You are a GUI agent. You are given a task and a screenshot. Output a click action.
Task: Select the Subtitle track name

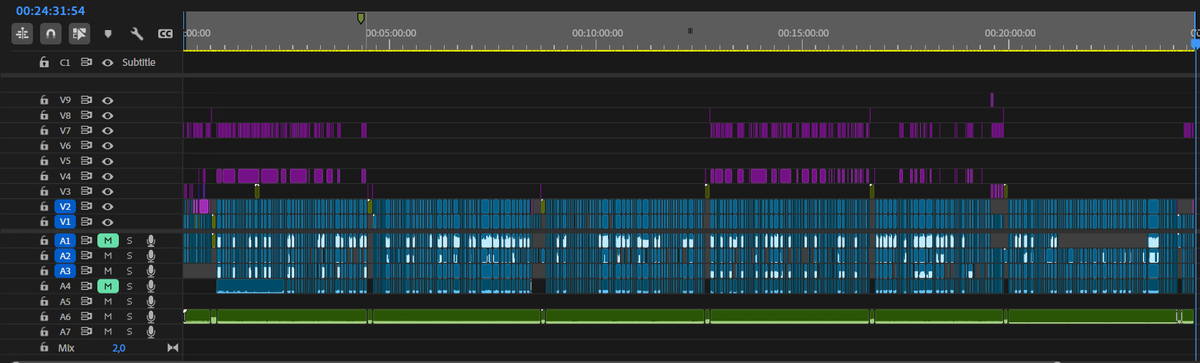(139, 62)
